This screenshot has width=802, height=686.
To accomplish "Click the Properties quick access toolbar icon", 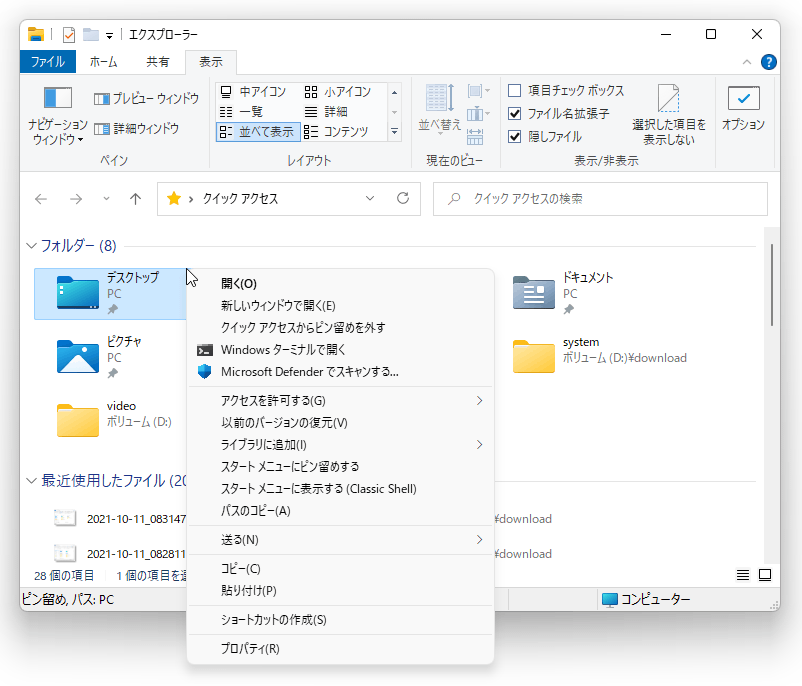I will [x=68, y=35].
